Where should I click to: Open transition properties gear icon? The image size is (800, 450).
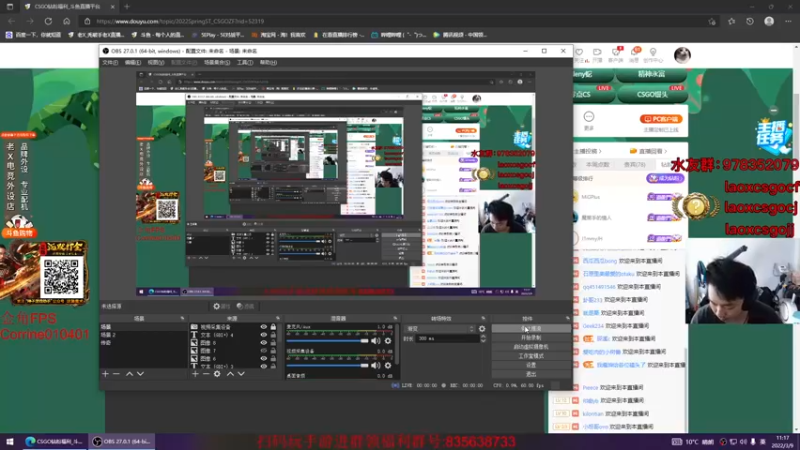click(x=482, y=329)
